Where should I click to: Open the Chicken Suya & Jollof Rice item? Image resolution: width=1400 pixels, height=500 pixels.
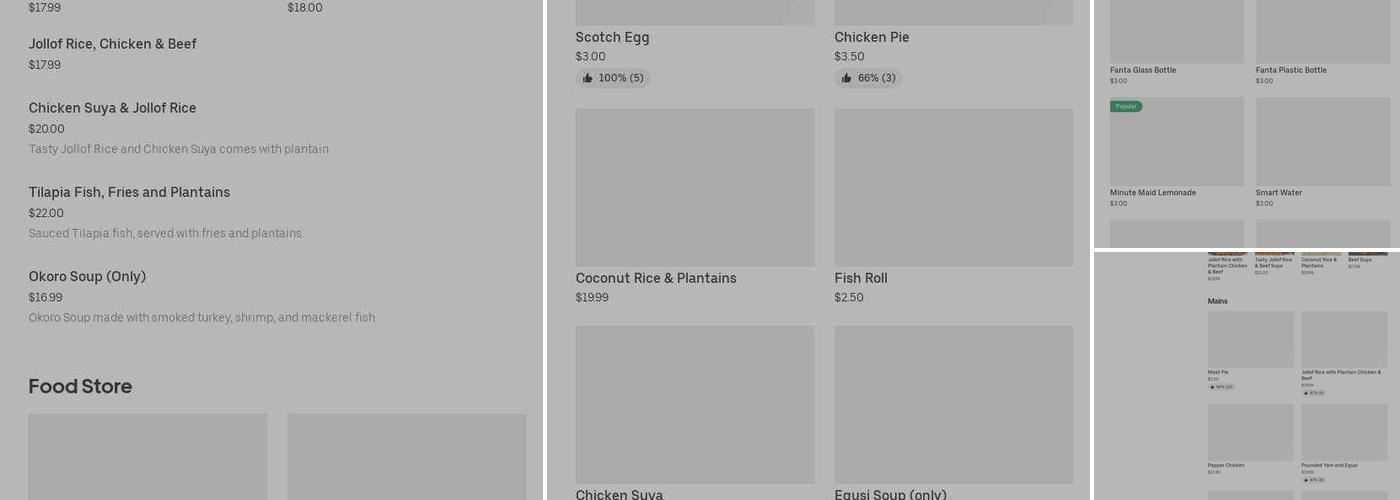(112, 108)
